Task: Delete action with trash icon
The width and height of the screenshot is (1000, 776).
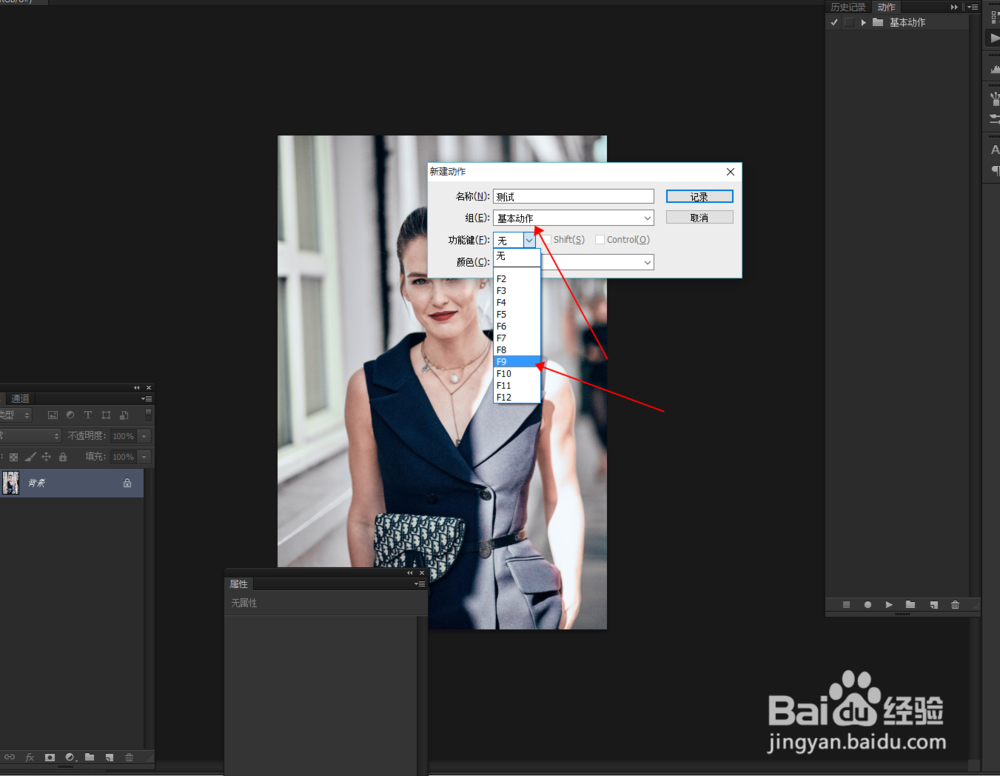Action: (955, 604)
